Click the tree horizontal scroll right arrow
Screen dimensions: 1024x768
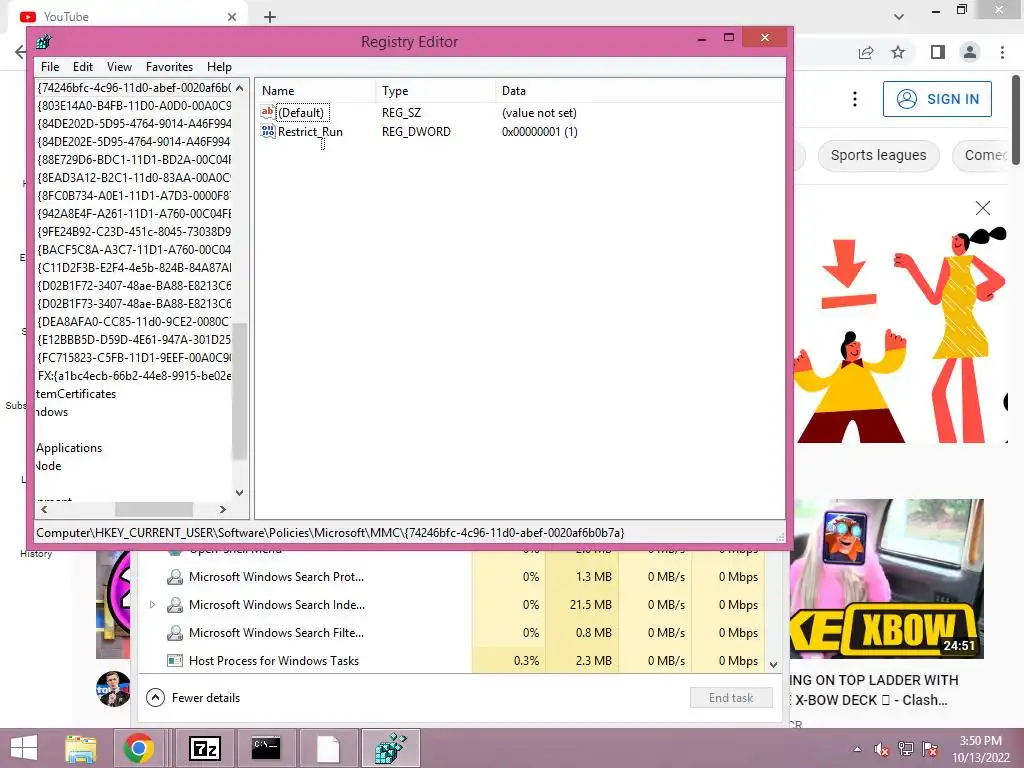tap(223, 509)
